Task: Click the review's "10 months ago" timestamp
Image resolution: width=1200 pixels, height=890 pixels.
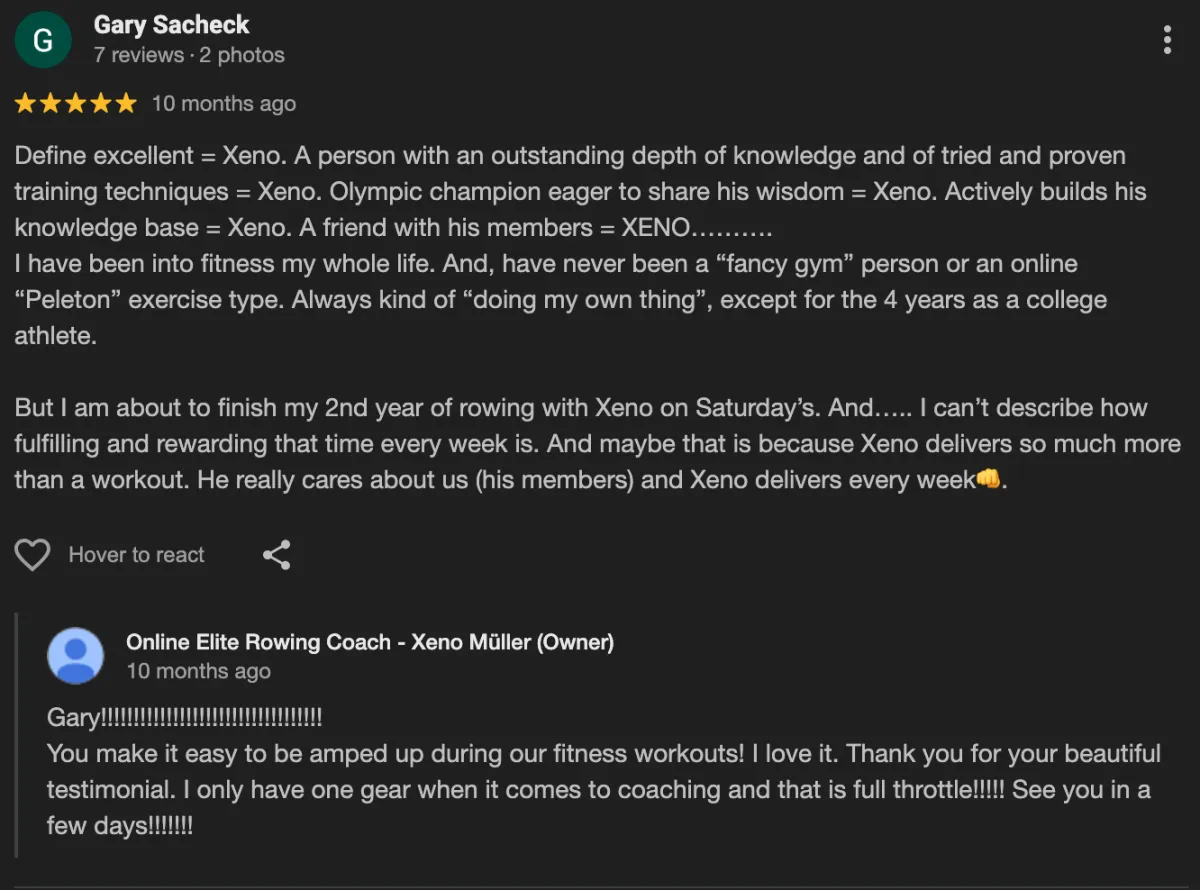Action: point(224,104)
